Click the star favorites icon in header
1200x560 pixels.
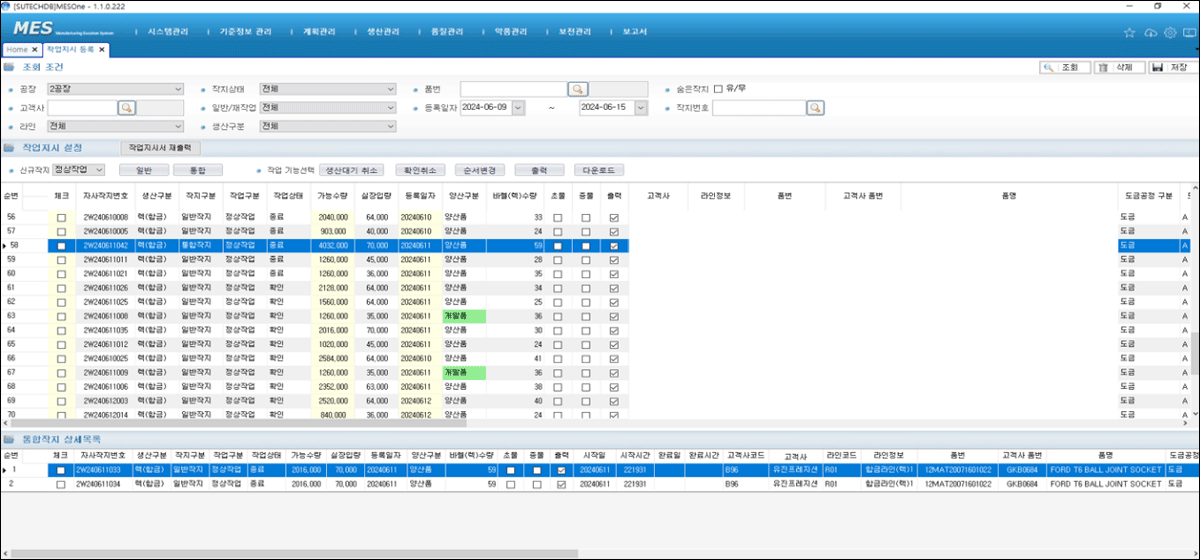(1129, 33)
